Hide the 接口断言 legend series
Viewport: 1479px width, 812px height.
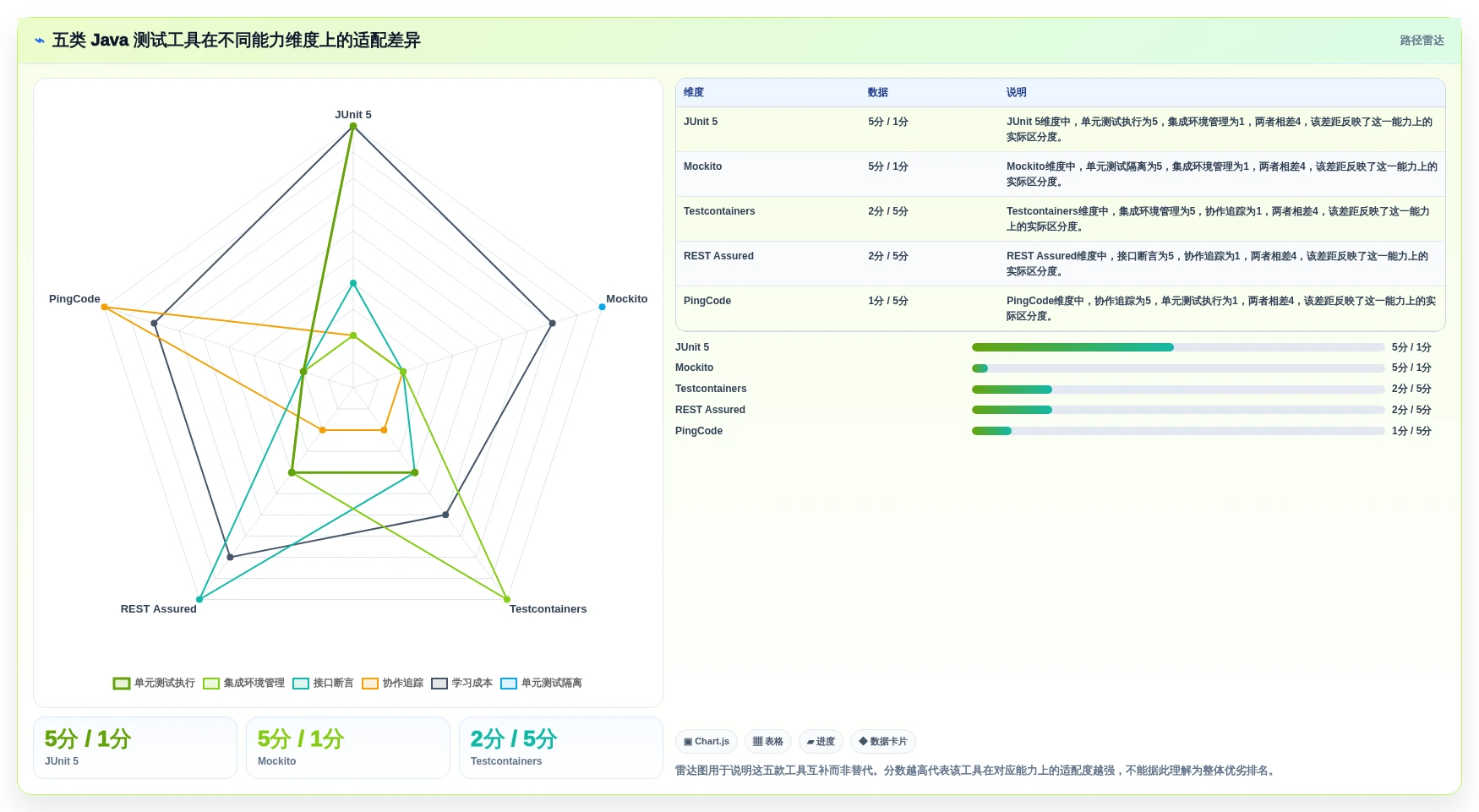tap(323, 683)
